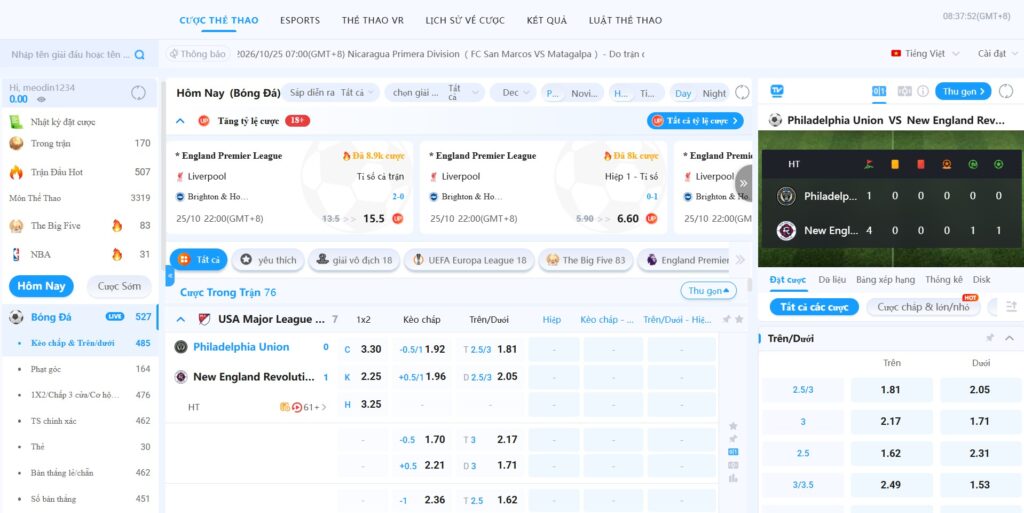Viewport: 1024px width, 513px height.
Task: Open match row statistics bar icon
Action: [733, 478]
